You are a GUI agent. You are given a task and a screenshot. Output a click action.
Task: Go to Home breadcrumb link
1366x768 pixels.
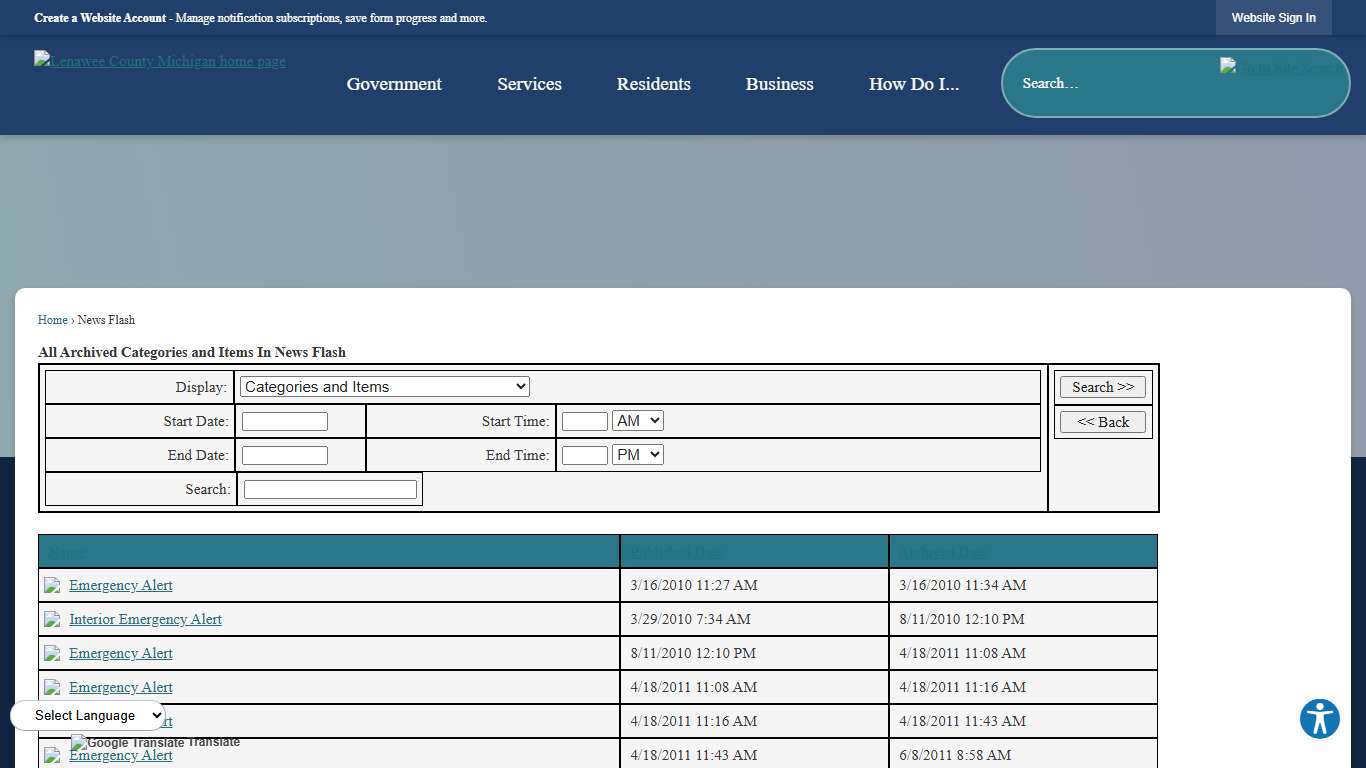coord(53,320)
